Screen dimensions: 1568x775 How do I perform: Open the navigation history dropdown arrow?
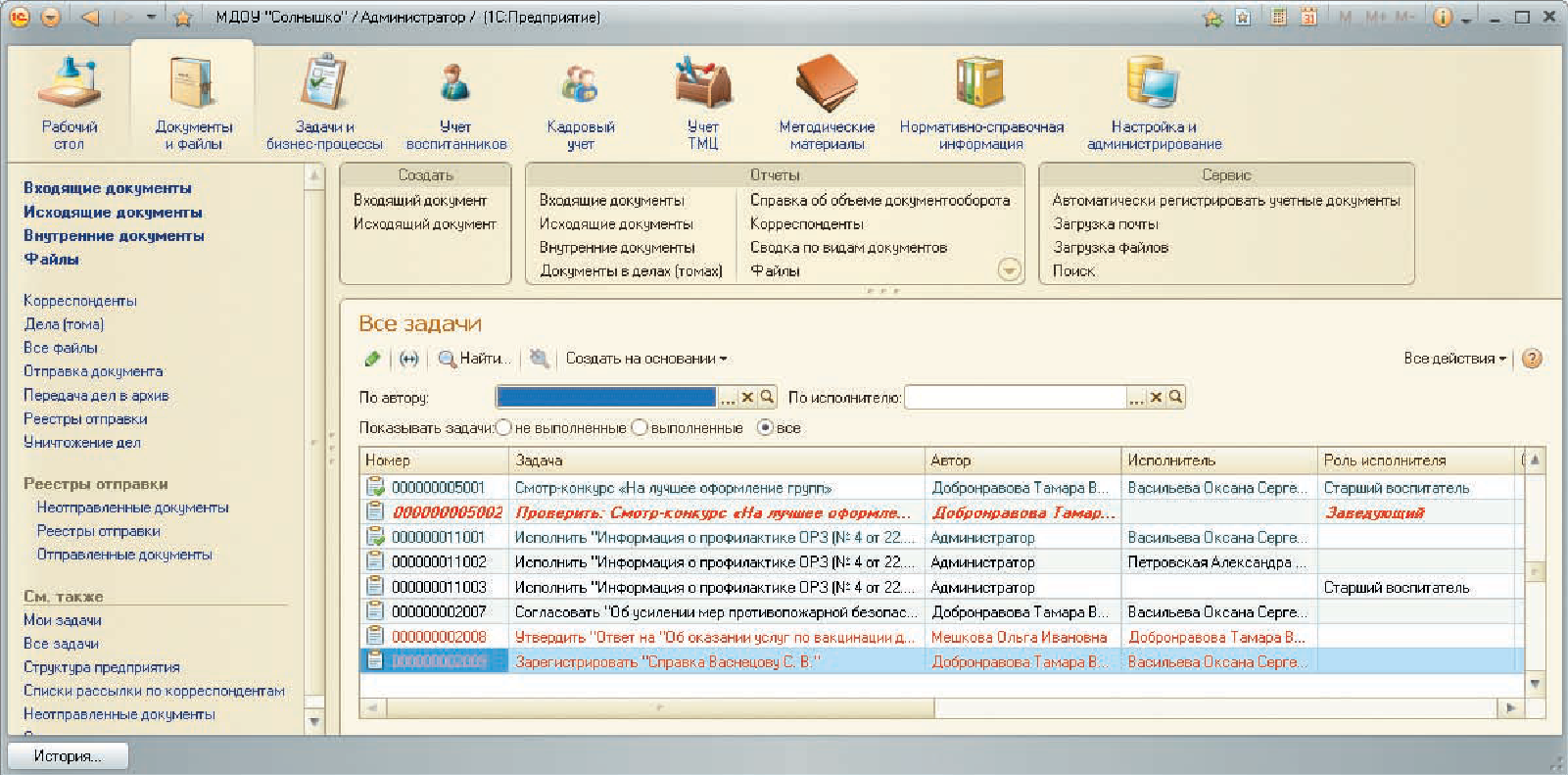151,18
